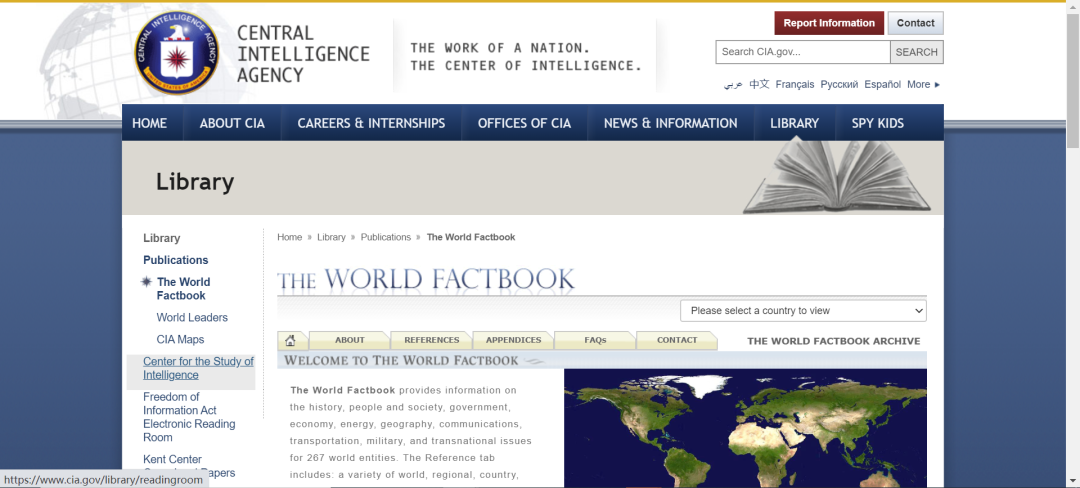Open the World Leaders sidebar link

coord(192,317)
